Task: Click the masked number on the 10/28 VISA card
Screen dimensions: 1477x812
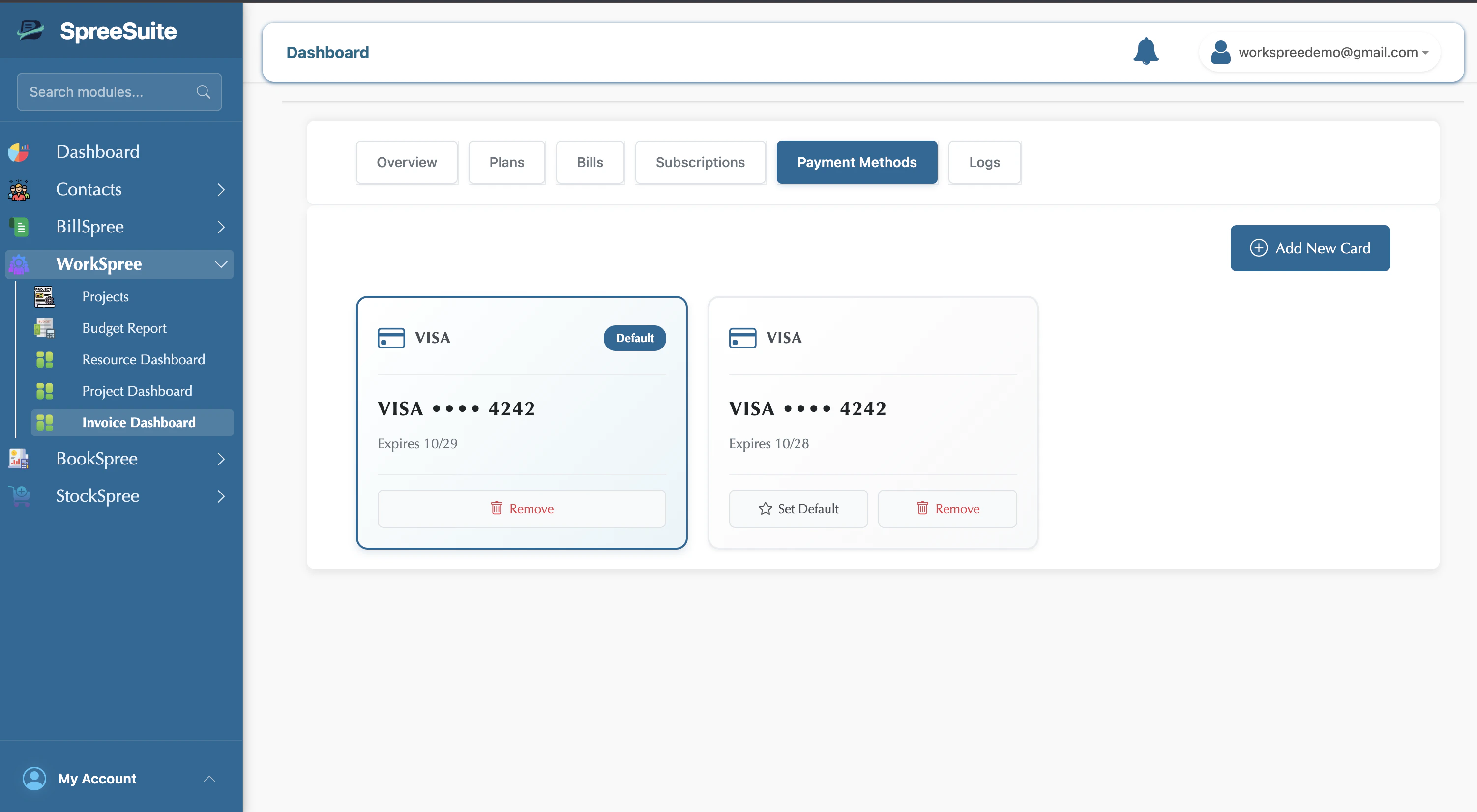Action: [808, 408]
